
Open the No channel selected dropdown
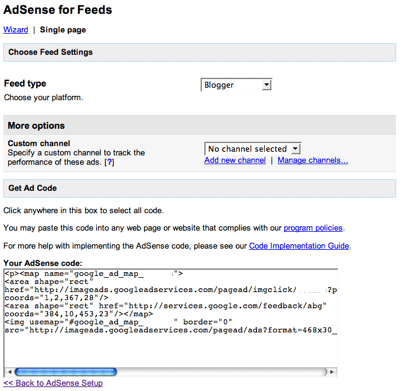[x=252, y=149]
